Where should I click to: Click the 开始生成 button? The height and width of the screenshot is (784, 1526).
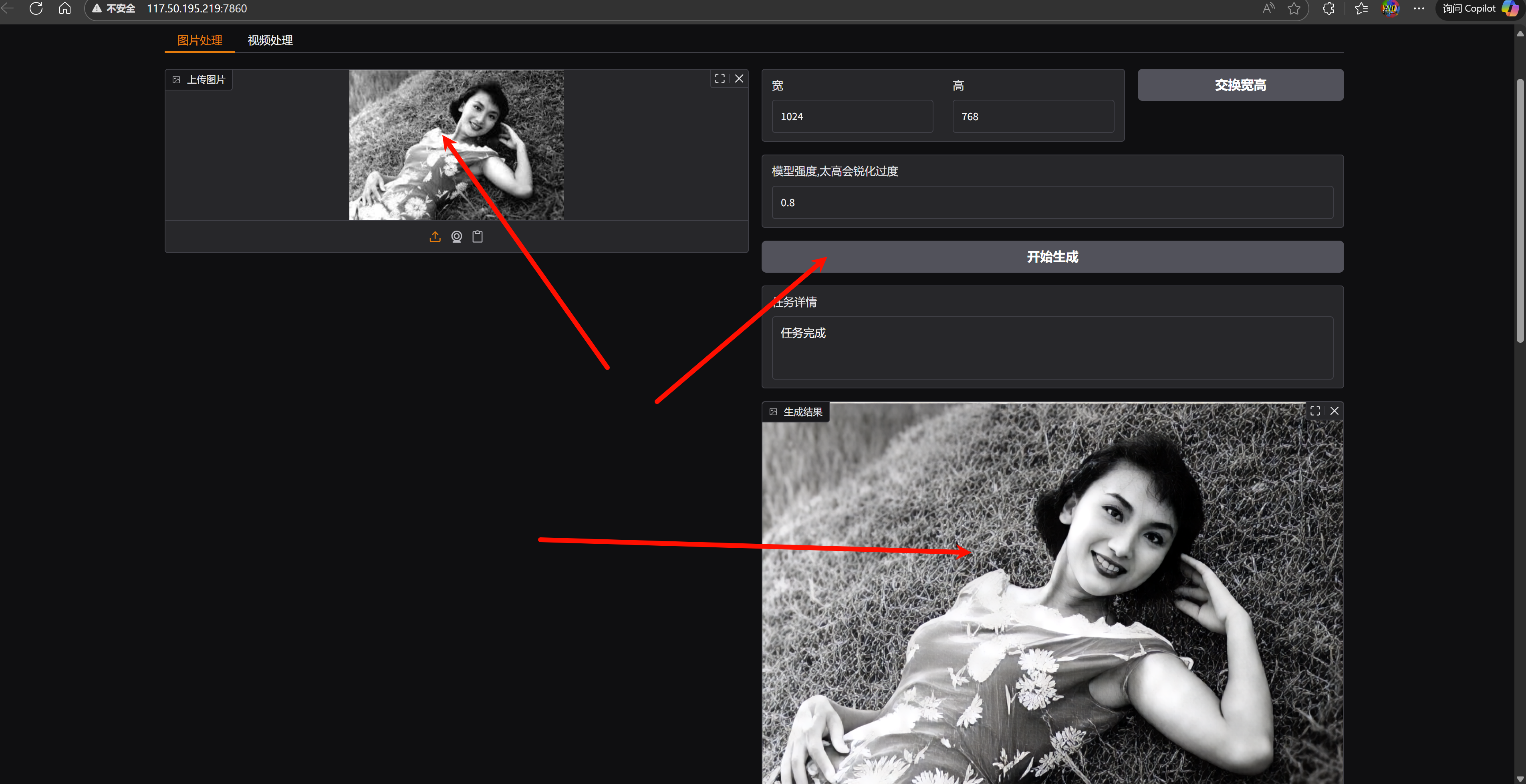pyautogui.click(x=1052, y=256)
